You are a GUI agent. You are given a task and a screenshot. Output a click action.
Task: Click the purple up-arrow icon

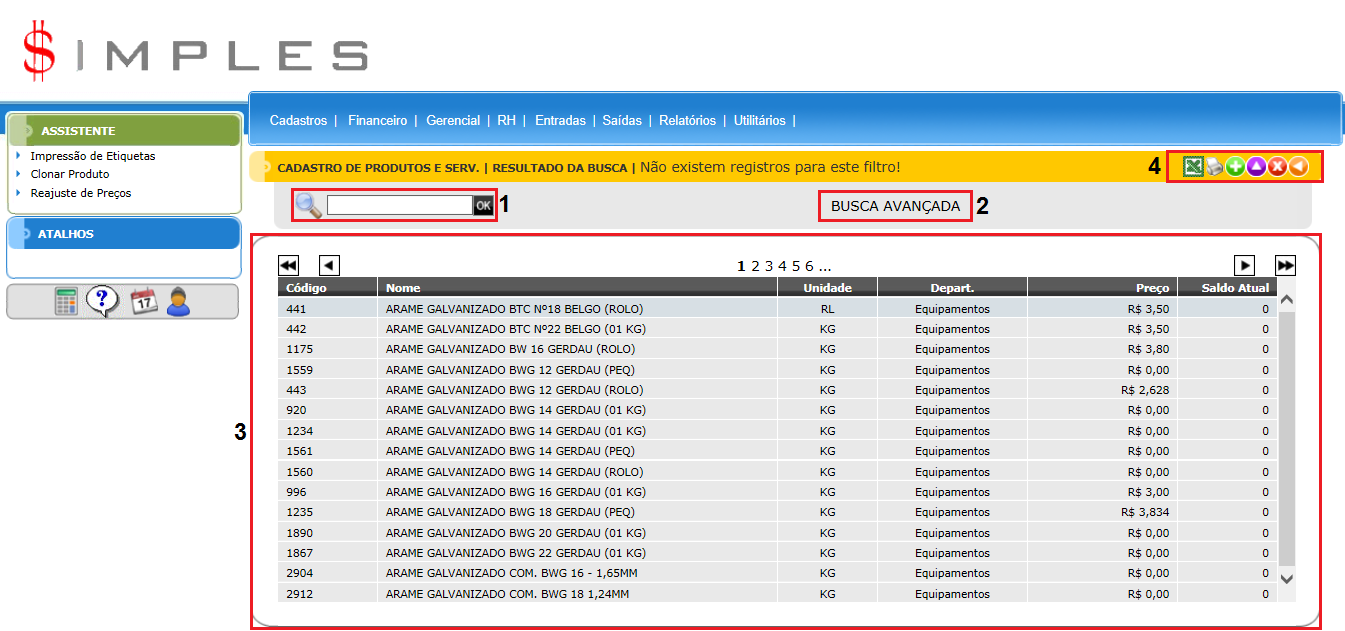[x=1256, y=167]
